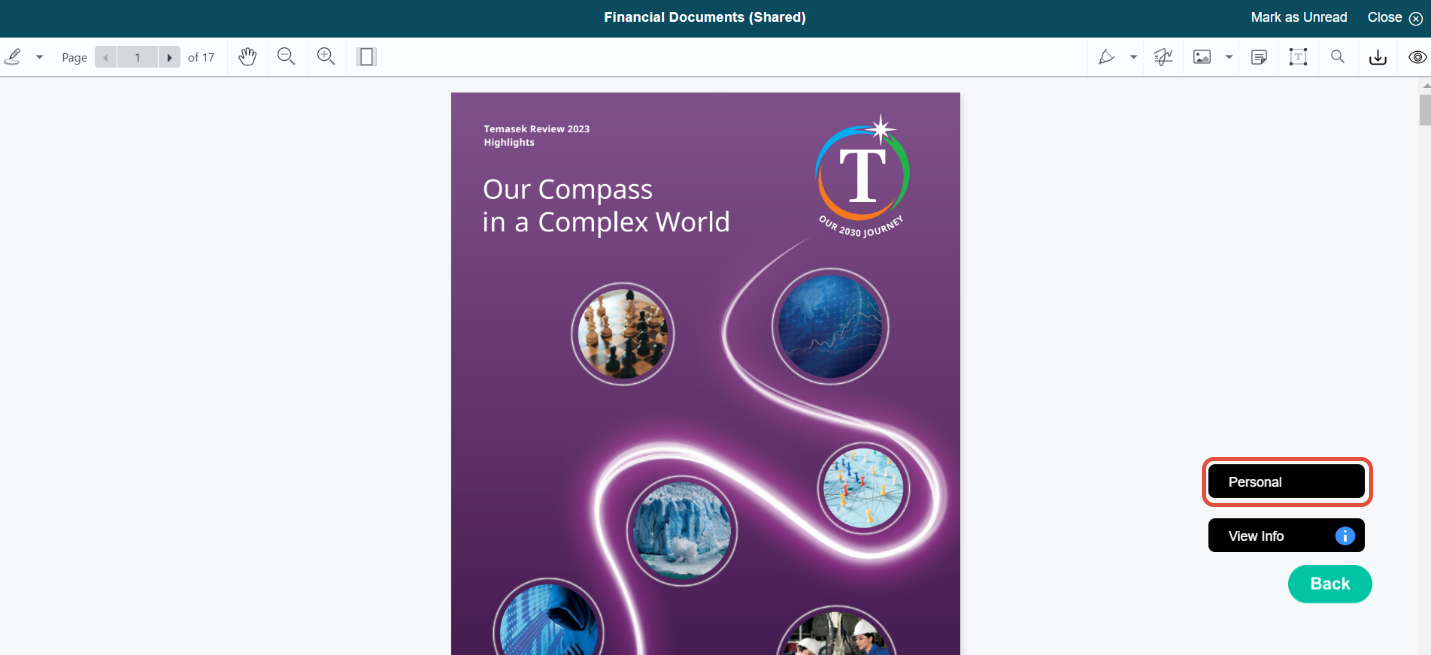Zoom out of the document
The height and width of the screenshot is (655, 1431).
coord(286,57)
